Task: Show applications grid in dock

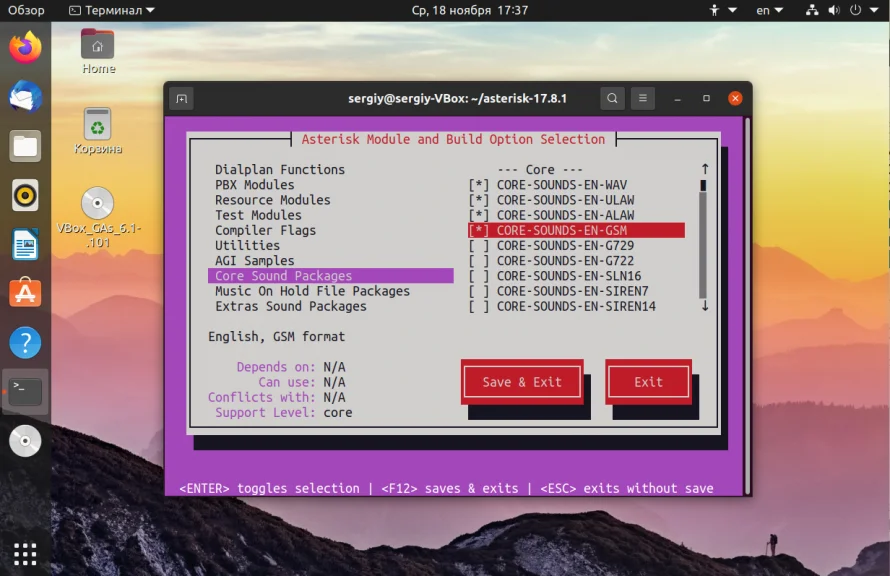Action: 25,551
